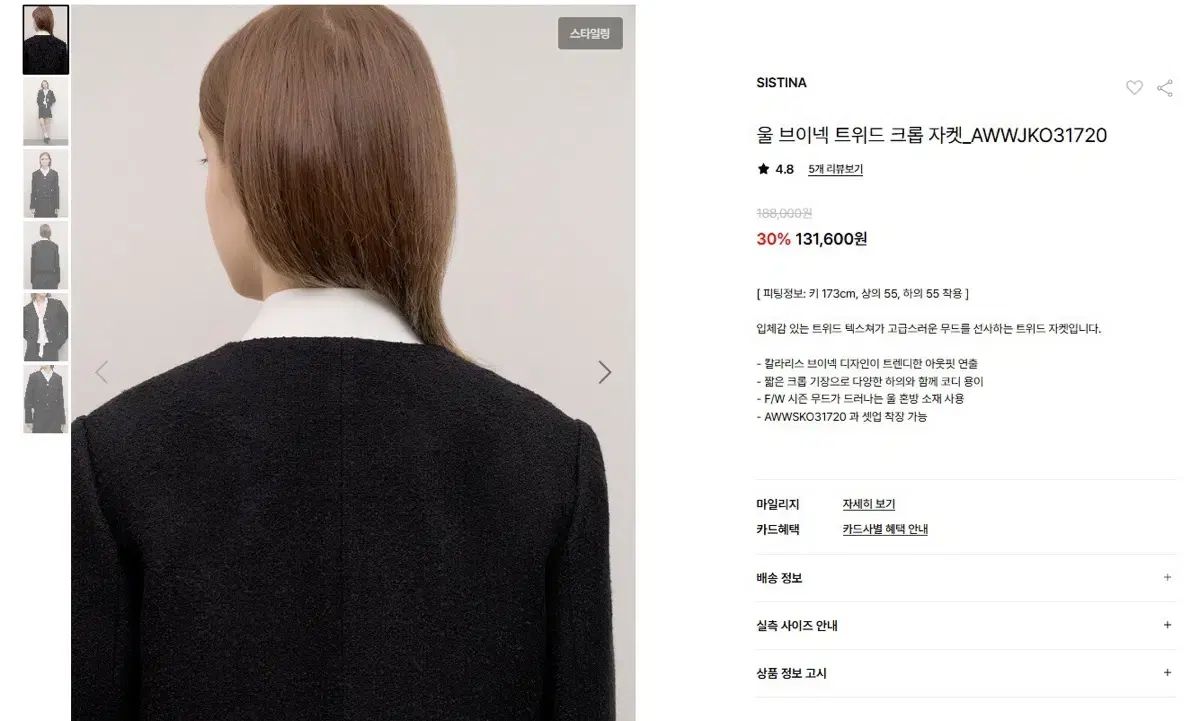Select fourth thumbnail with jacket back view
This screenshot has height=721, width=1200.
point(46,256)
